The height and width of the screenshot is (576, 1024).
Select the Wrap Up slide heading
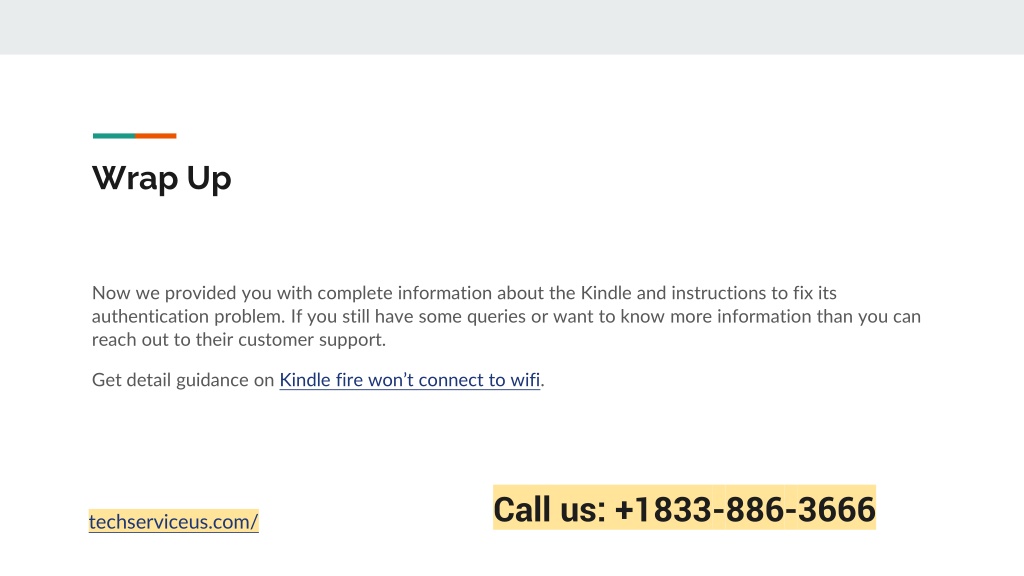tap(161, 178)
